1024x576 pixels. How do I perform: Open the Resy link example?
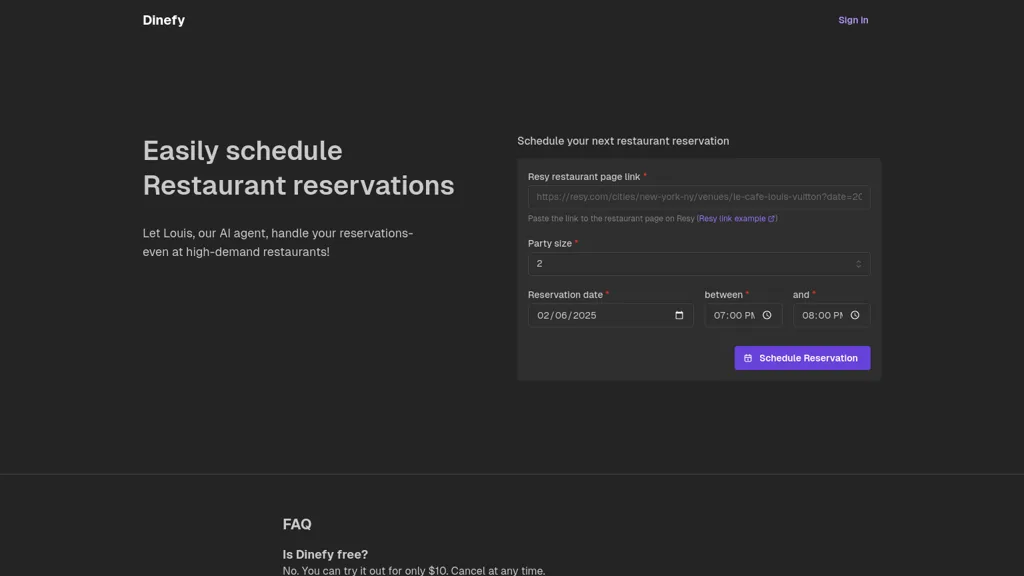point(732,219)
